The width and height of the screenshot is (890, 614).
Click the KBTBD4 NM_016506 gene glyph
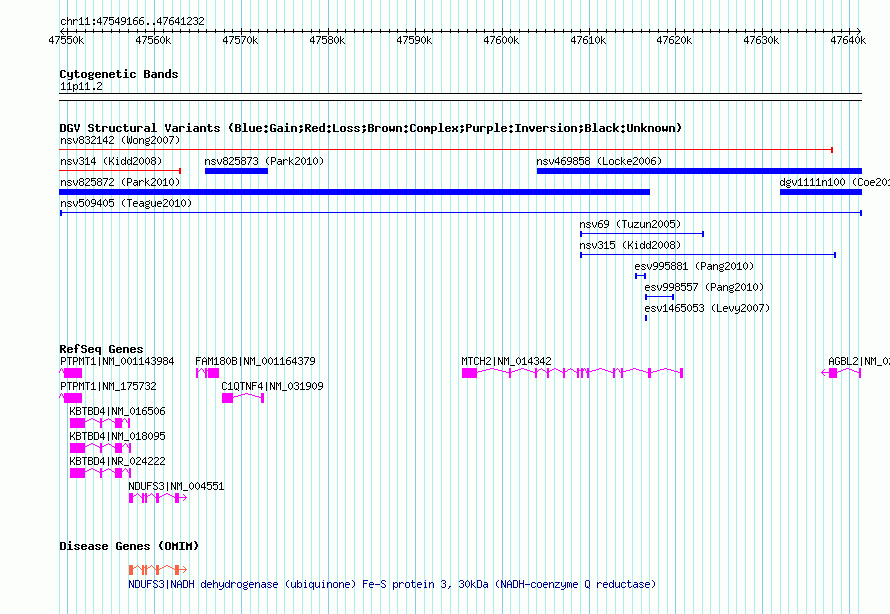click(100, 423)
